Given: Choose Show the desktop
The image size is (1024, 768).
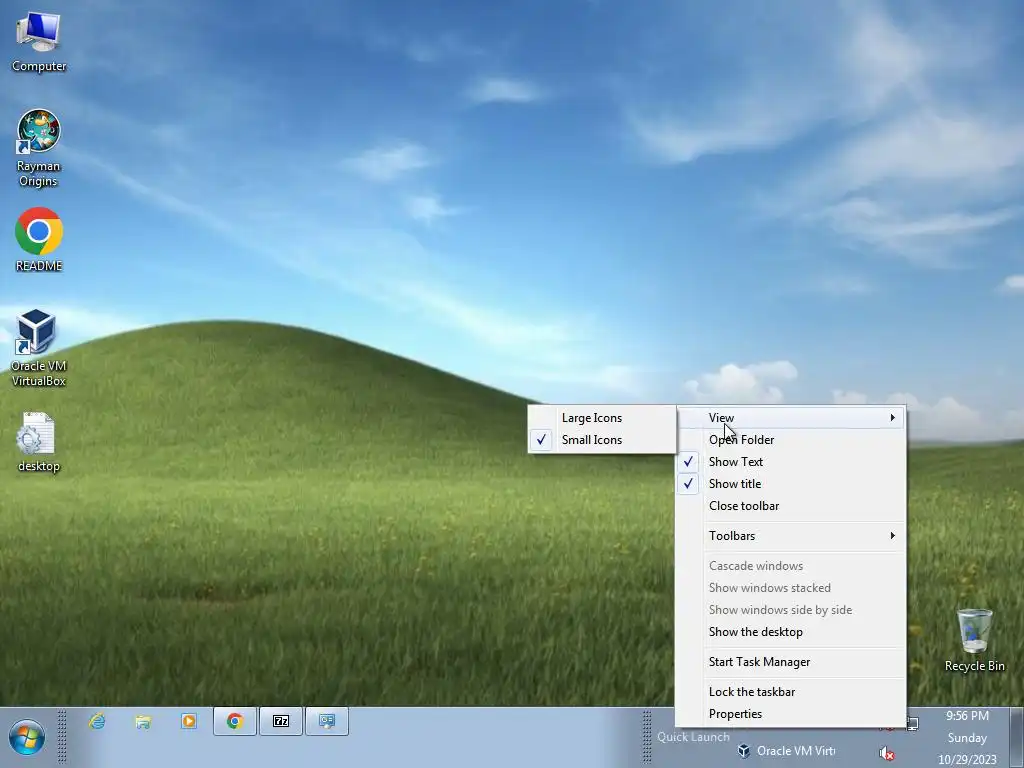Looking at the screenshot, I should (x=791, y=632).
